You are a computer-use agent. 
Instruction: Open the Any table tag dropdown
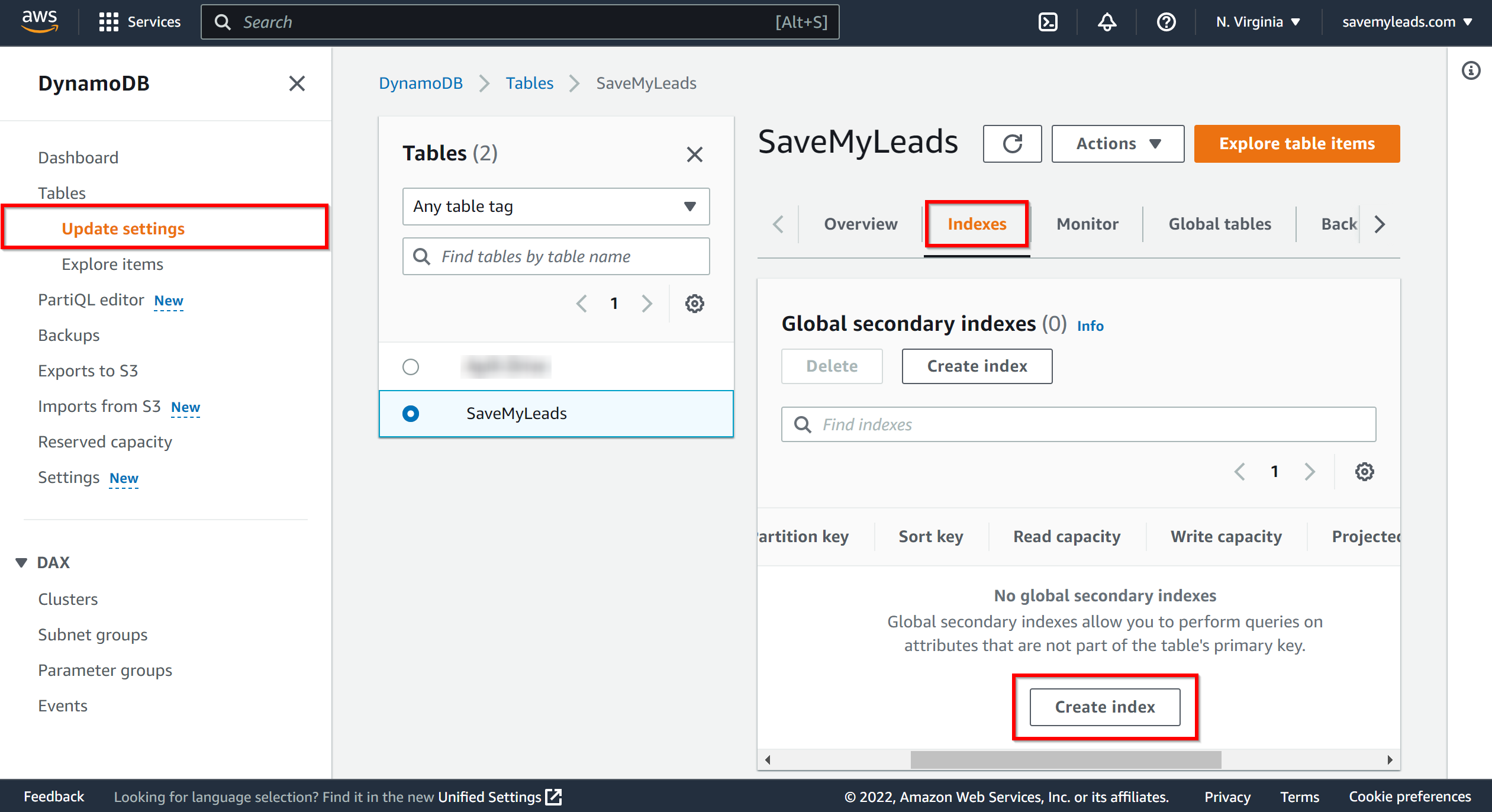point(556,207)
